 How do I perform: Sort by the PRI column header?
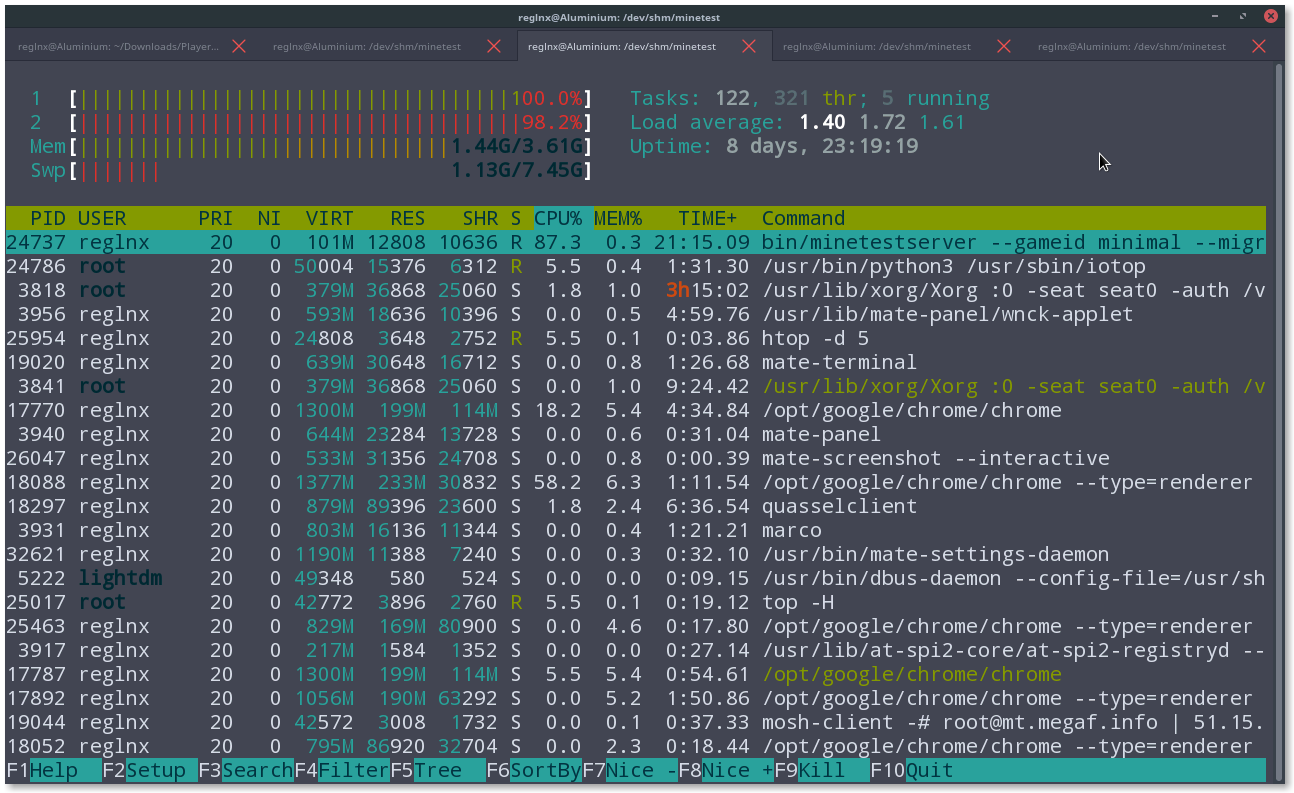[215, 218]
